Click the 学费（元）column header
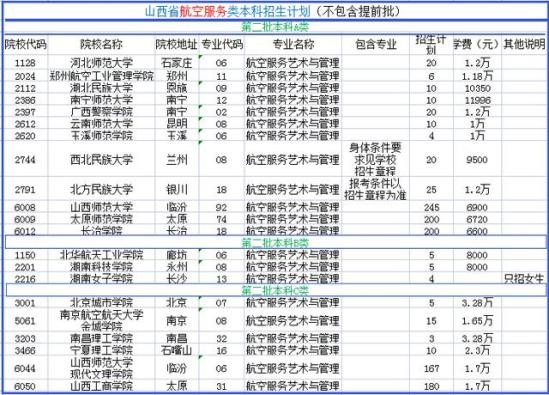 tap(477, 44)
